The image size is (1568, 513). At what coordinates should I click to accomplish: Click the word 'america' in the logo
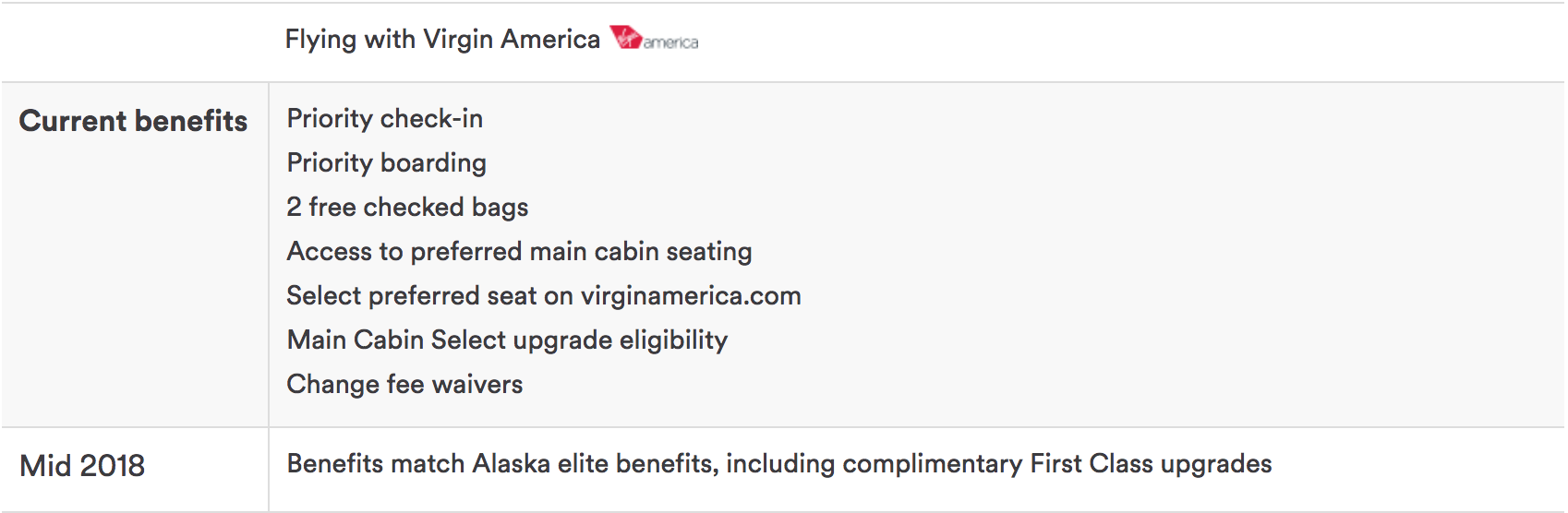click(x=670, y=42)
